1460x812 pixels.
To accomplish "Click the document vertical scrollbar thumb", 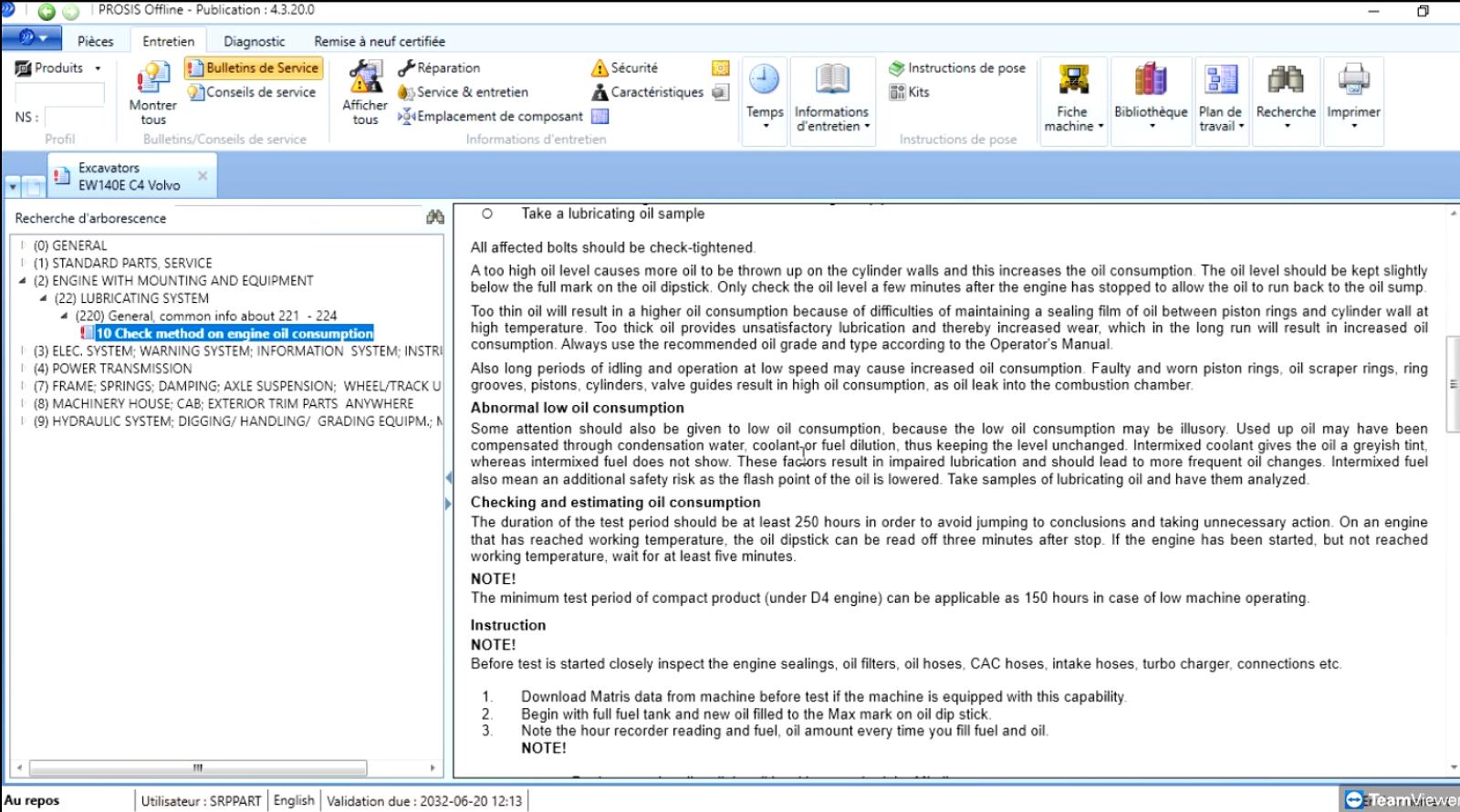I will (1453, 382).
